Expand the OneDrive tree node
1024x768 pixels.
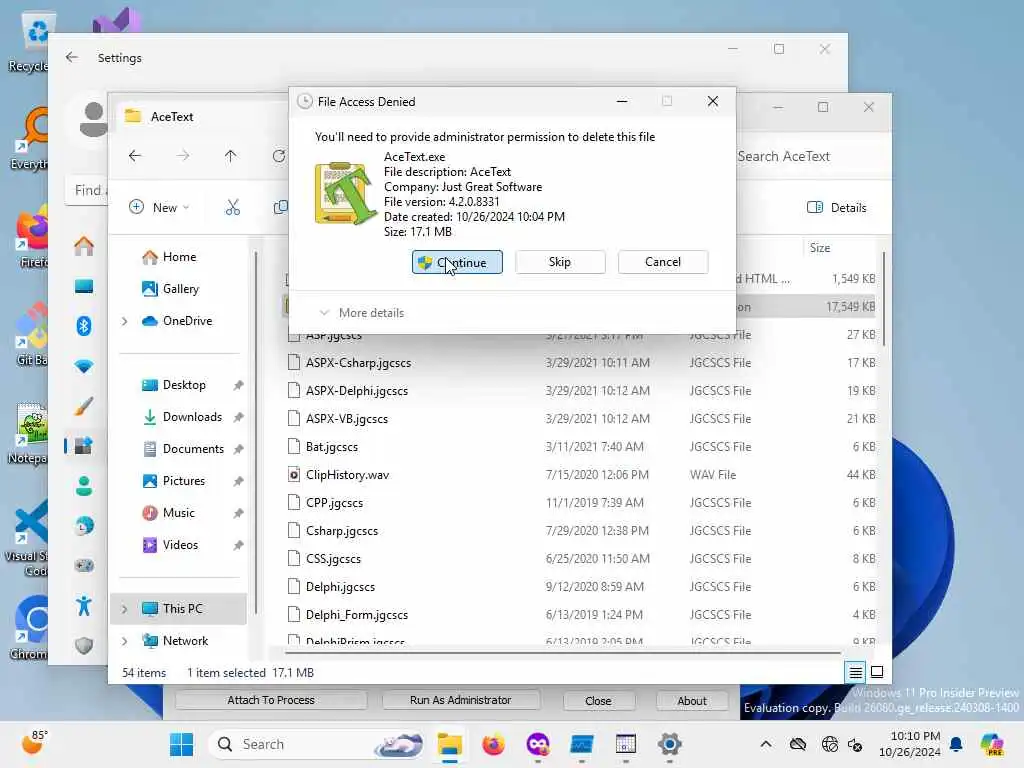point(125,321)
